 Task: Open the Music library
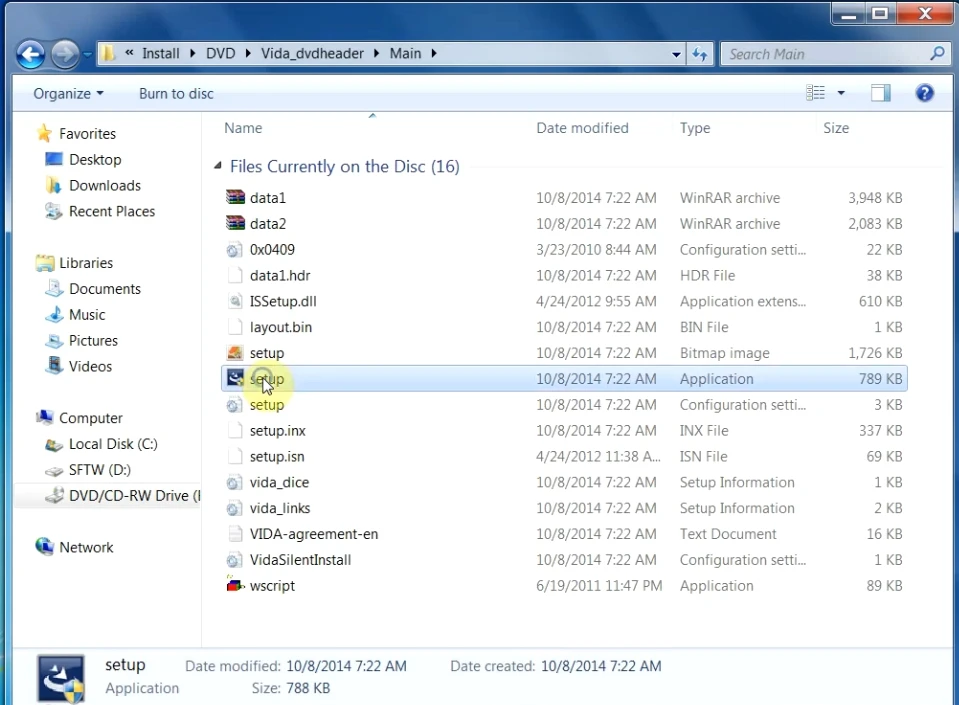tap(87, 315)
